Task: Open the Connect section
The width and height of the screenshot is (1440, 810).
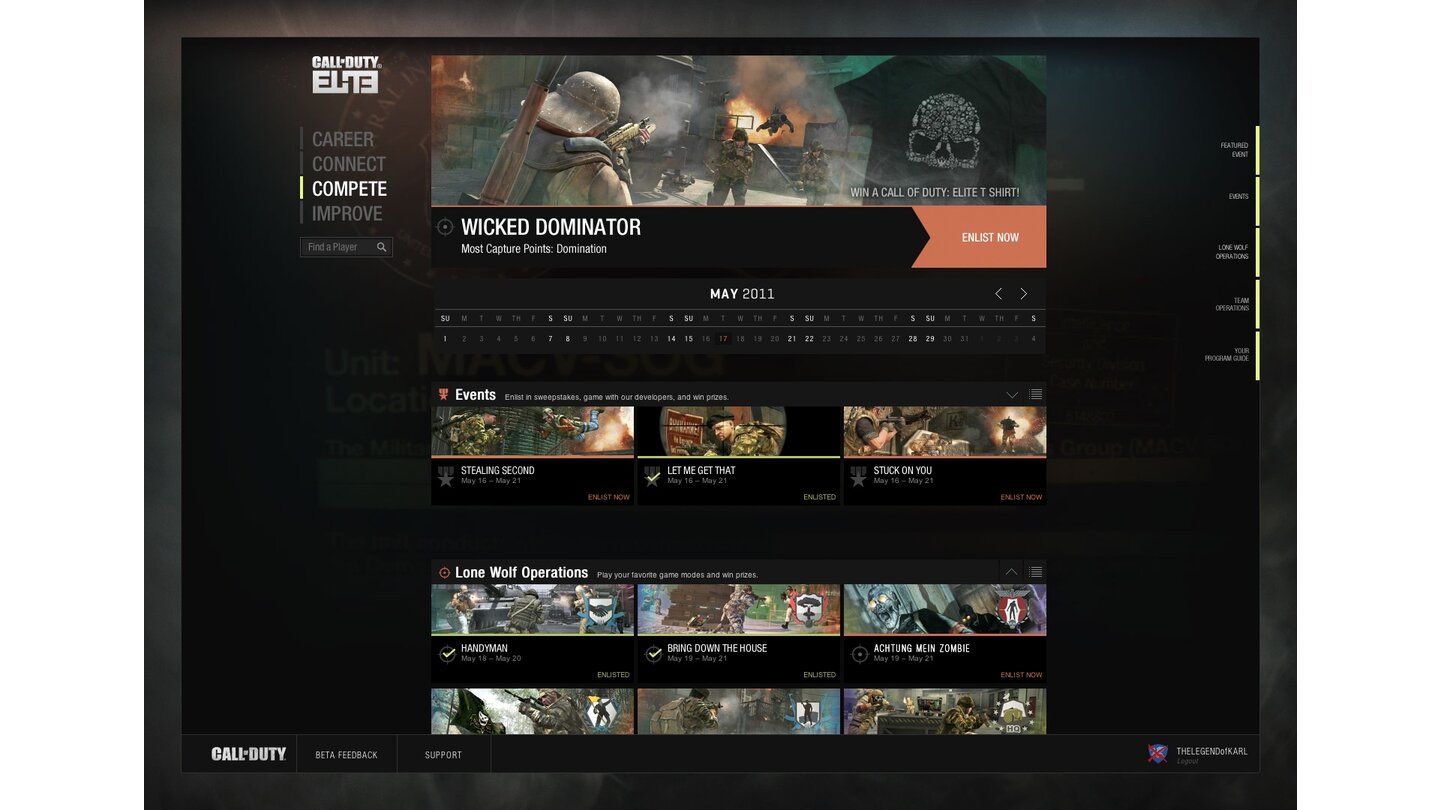Action: coord(349,164)
